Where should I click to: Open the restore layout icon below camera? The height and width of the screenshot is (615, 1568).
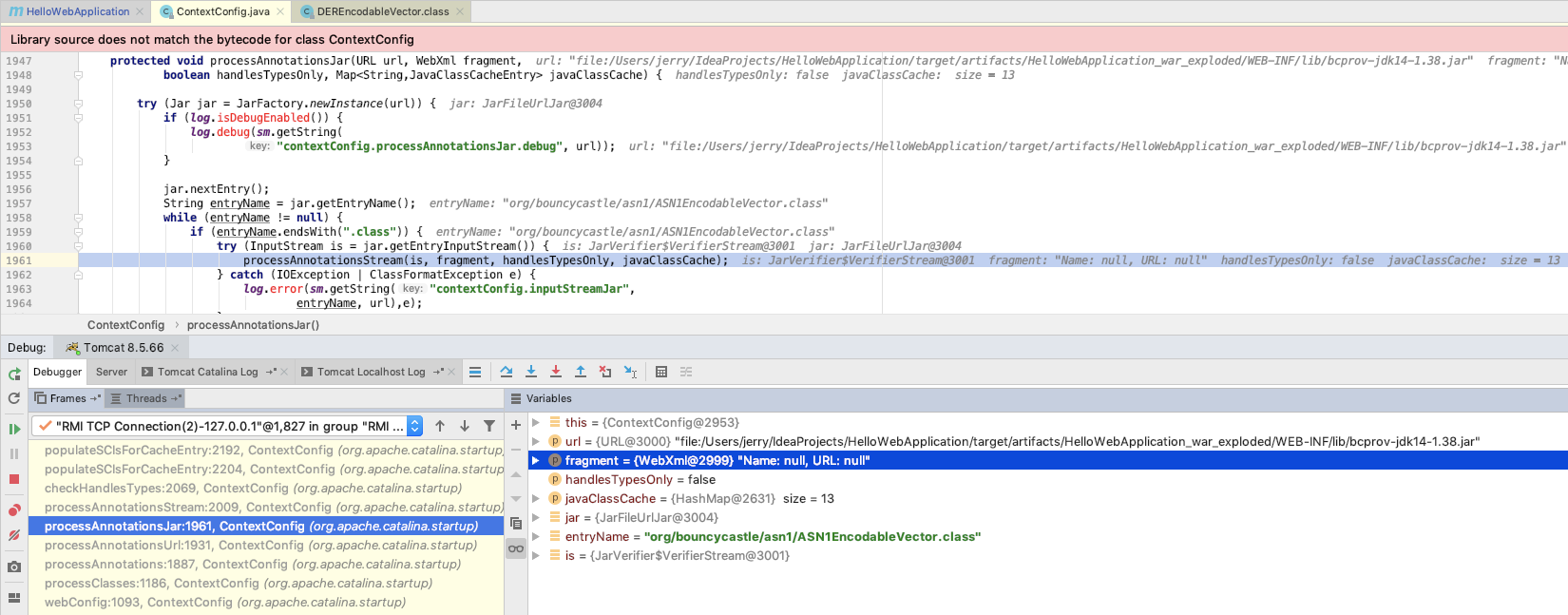pyautogui.click(x=14, y=598)
